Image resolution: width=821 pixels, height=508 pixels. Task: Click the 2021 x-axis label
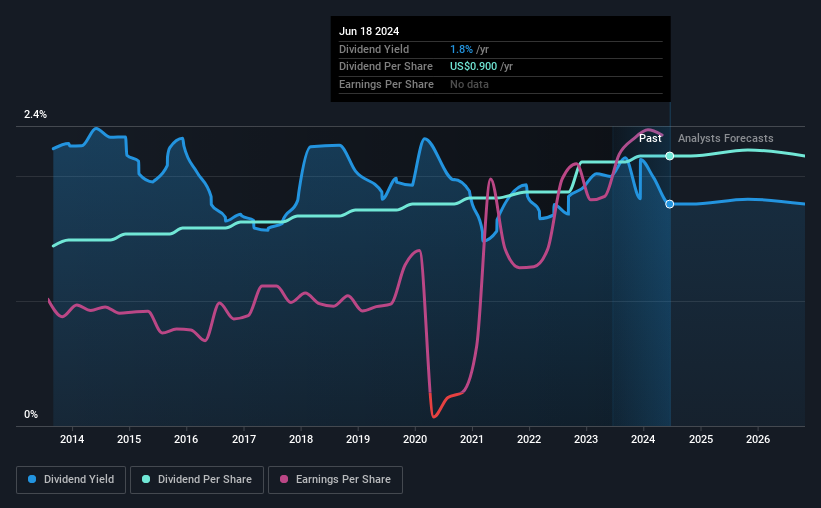point(472,439)
